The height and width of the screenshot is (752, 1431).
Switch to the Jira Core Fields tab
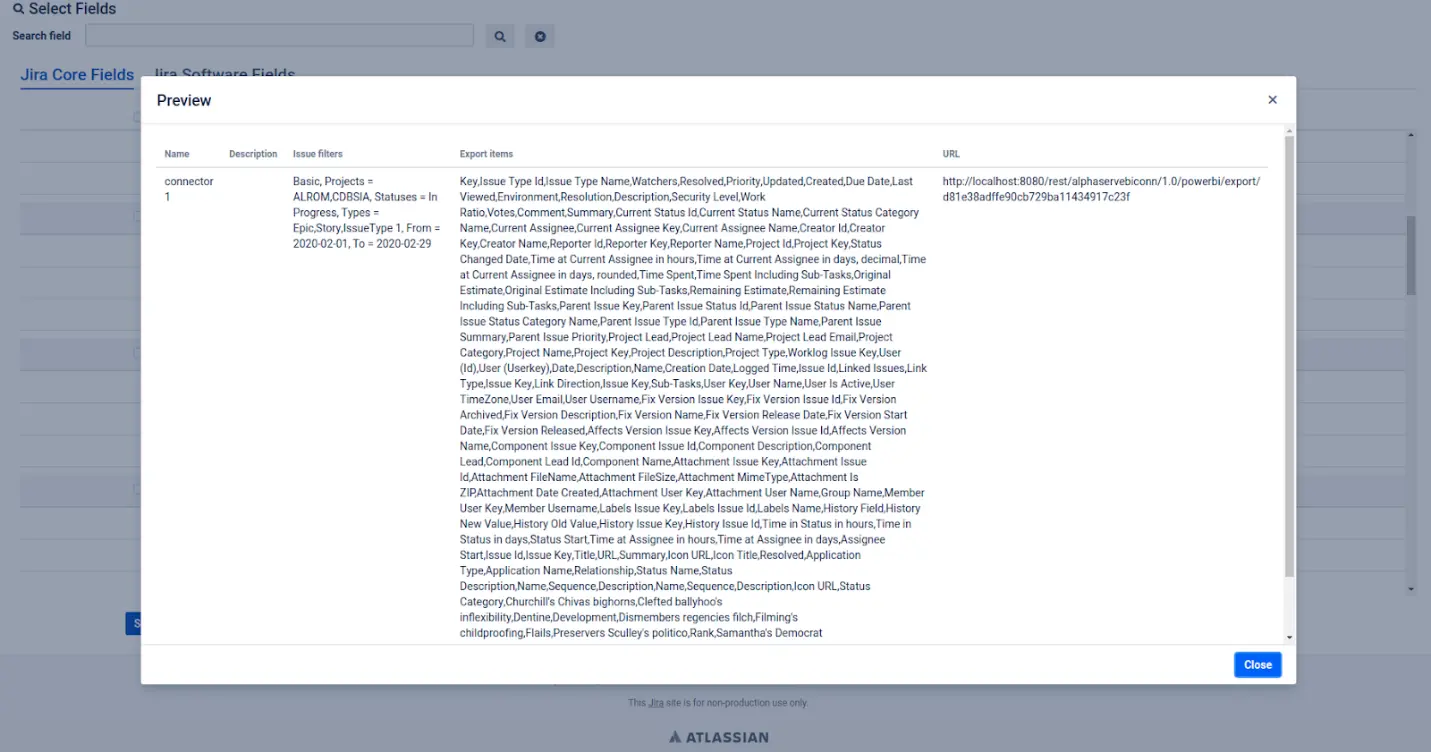pos(77,75)
